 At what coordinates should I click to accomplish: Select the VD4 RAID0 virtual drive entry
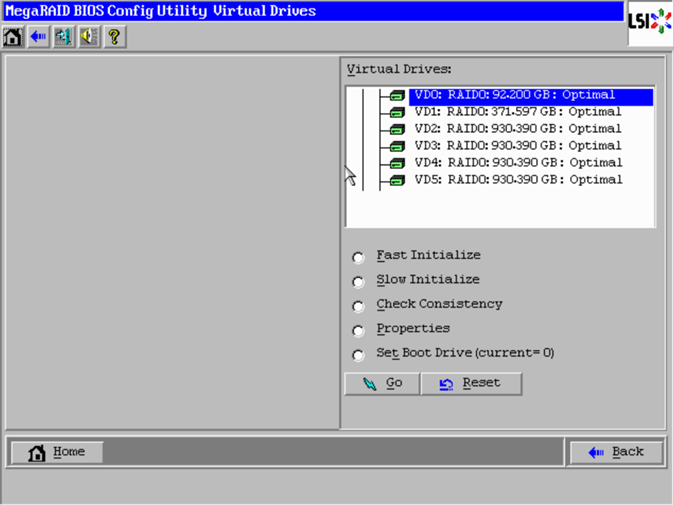(x=517, y=163)
